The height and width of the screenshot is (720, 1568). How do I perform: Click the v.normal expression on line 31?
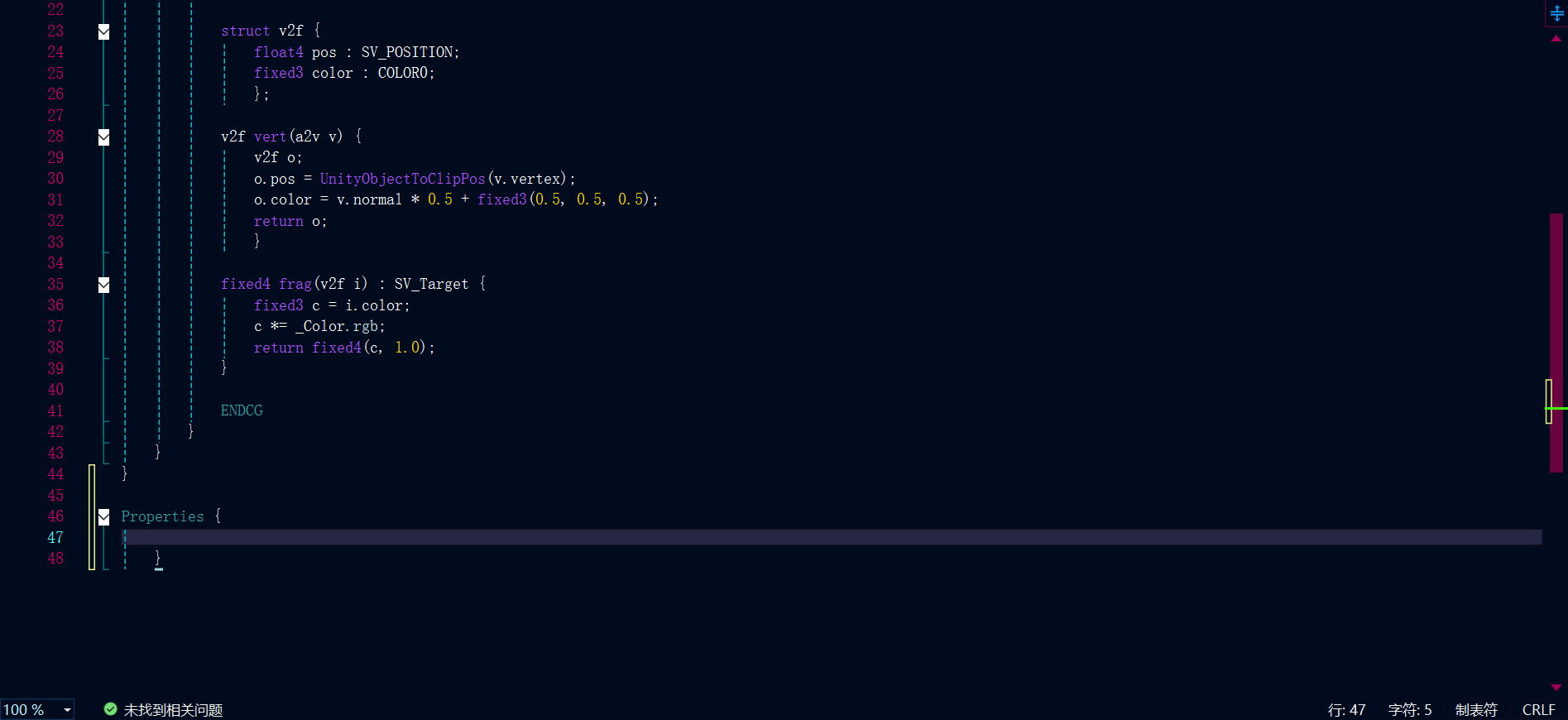pos(369,199)
